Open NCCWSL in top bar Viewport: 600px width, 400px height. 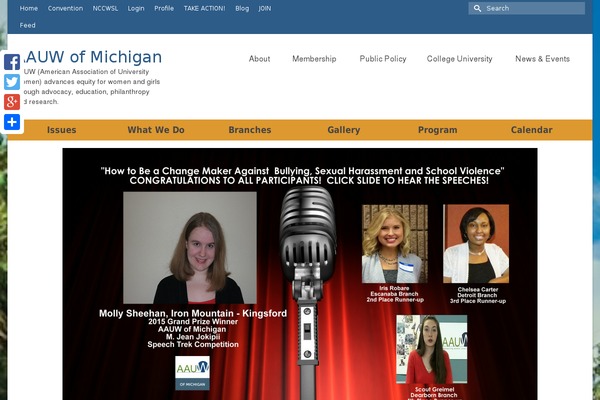[105, 8]
